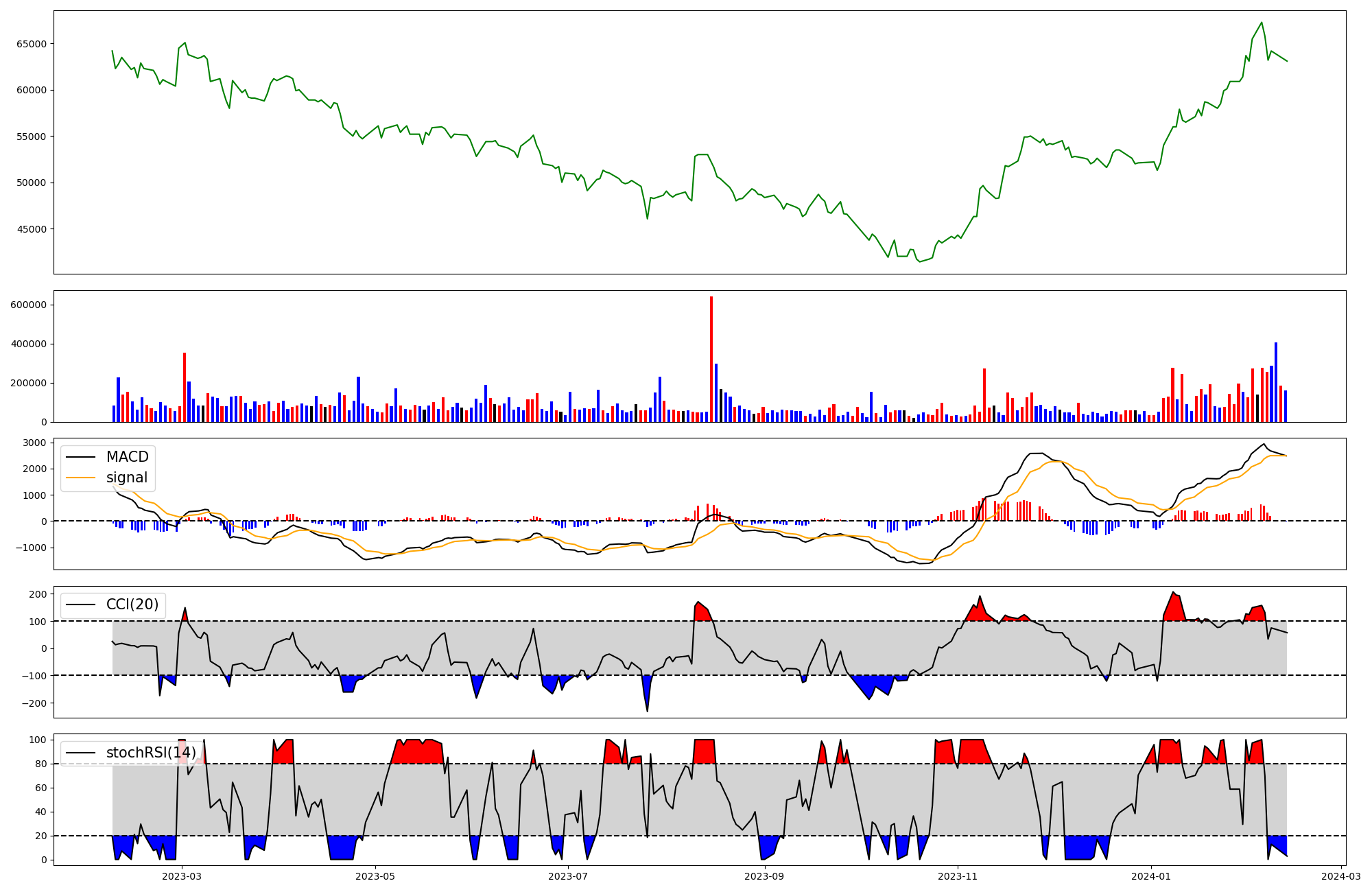Click the tallest blue volume bar near 2024-02
Viewport: 1372px width, 892px height.
tap(1276, 382)
